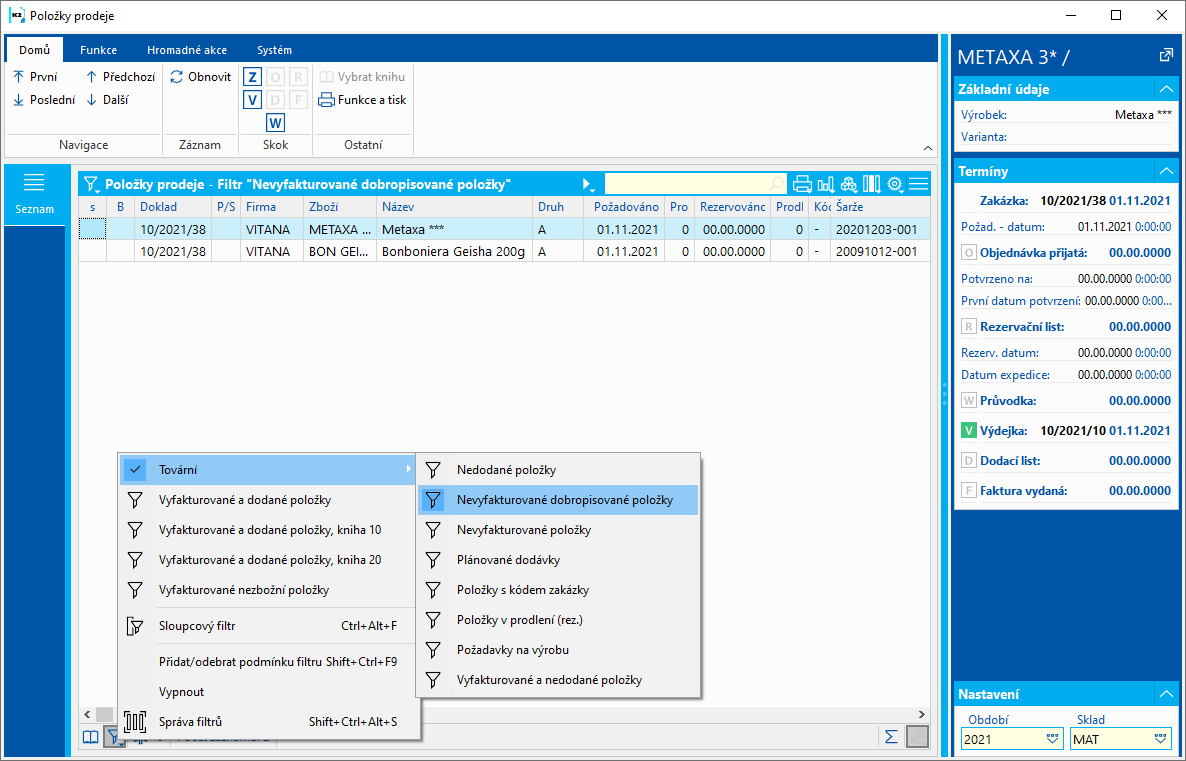
Task: Choose Přidat/odebrat podmínku filtru
Action: (268, 662)
